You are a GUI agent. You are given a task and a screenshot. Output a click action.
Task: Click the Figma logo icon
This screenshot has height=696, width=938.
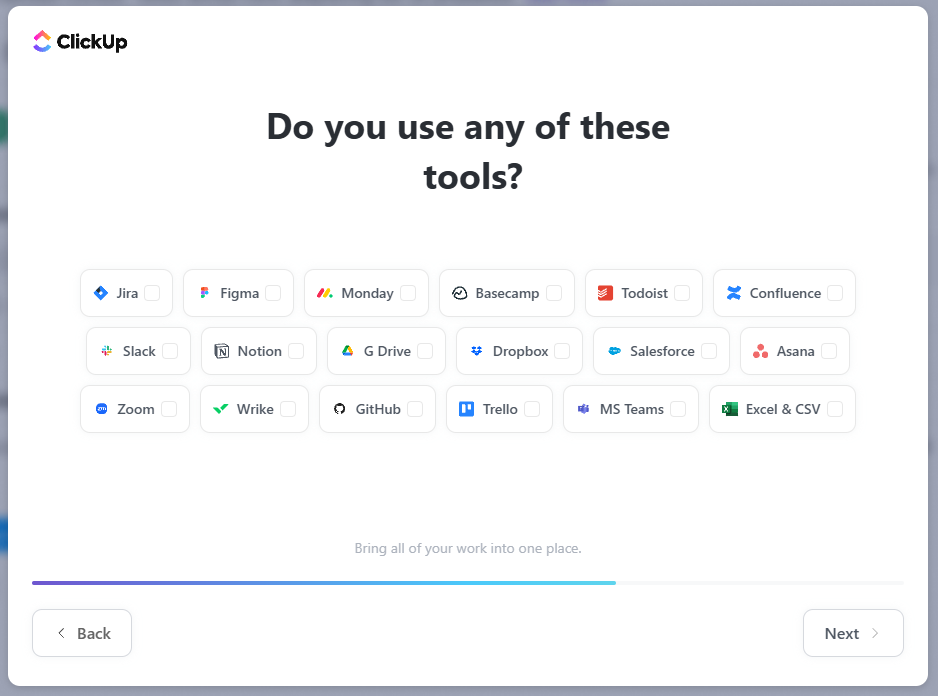click(x=205, y=293)
